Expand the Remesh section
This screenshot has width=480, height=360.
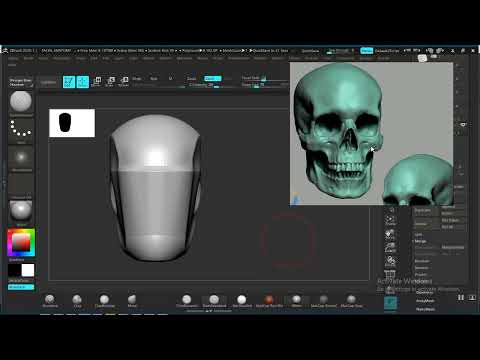tap(422, 268)
